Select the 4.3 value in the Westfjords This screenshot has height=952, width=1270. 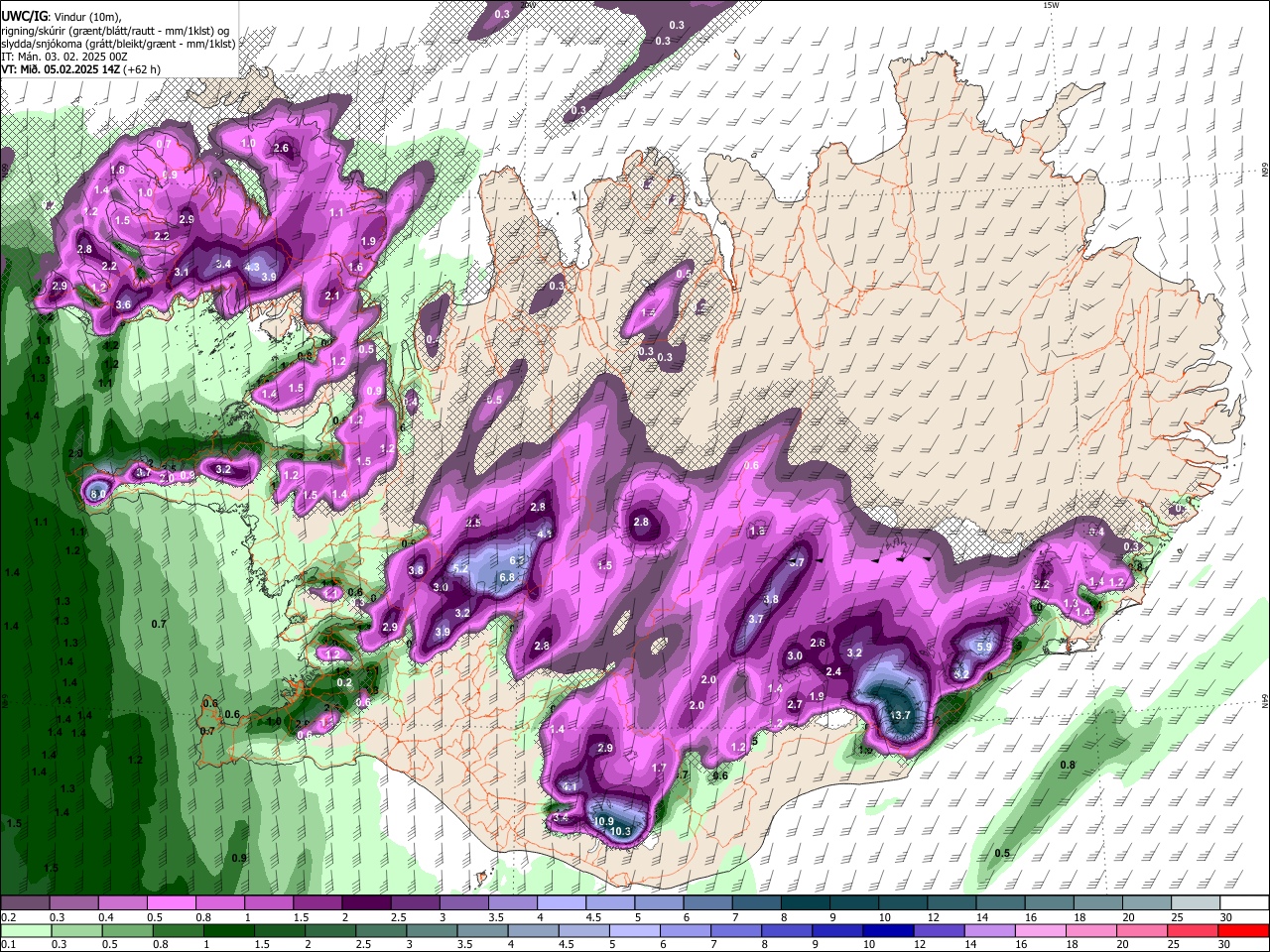pyautogui.click(x=252, y=267)
